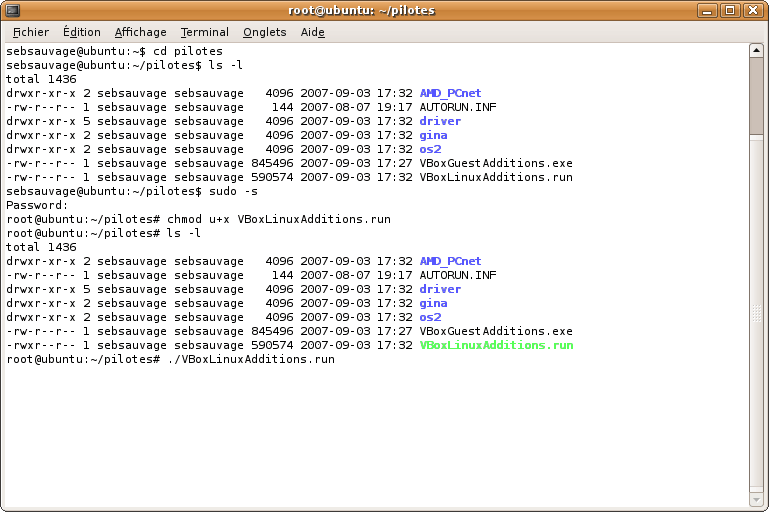The image size is (769, 512).
Task: Click the terminal window menu icon in title bar
Action: [12, 10]
